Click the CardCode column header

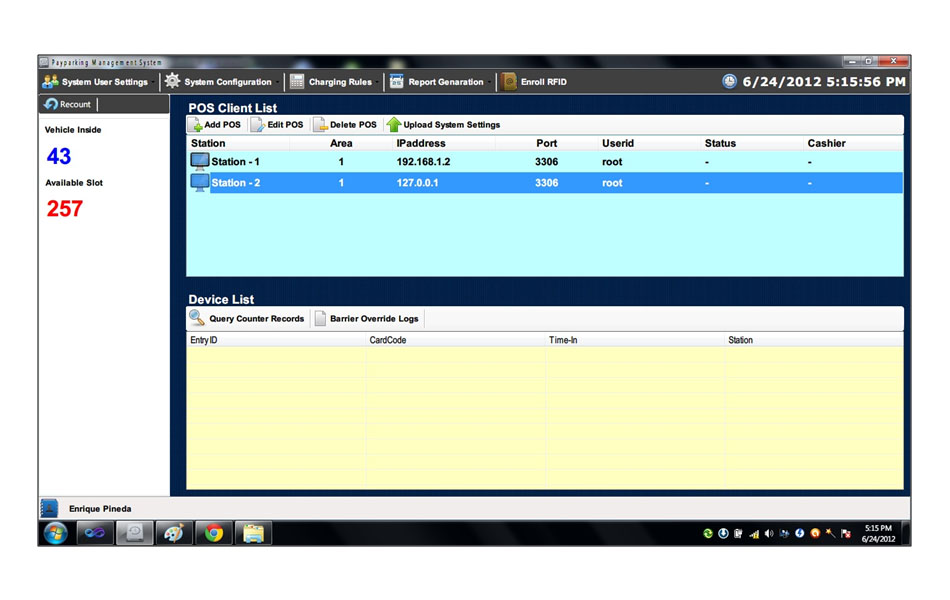tap(388, 341)
